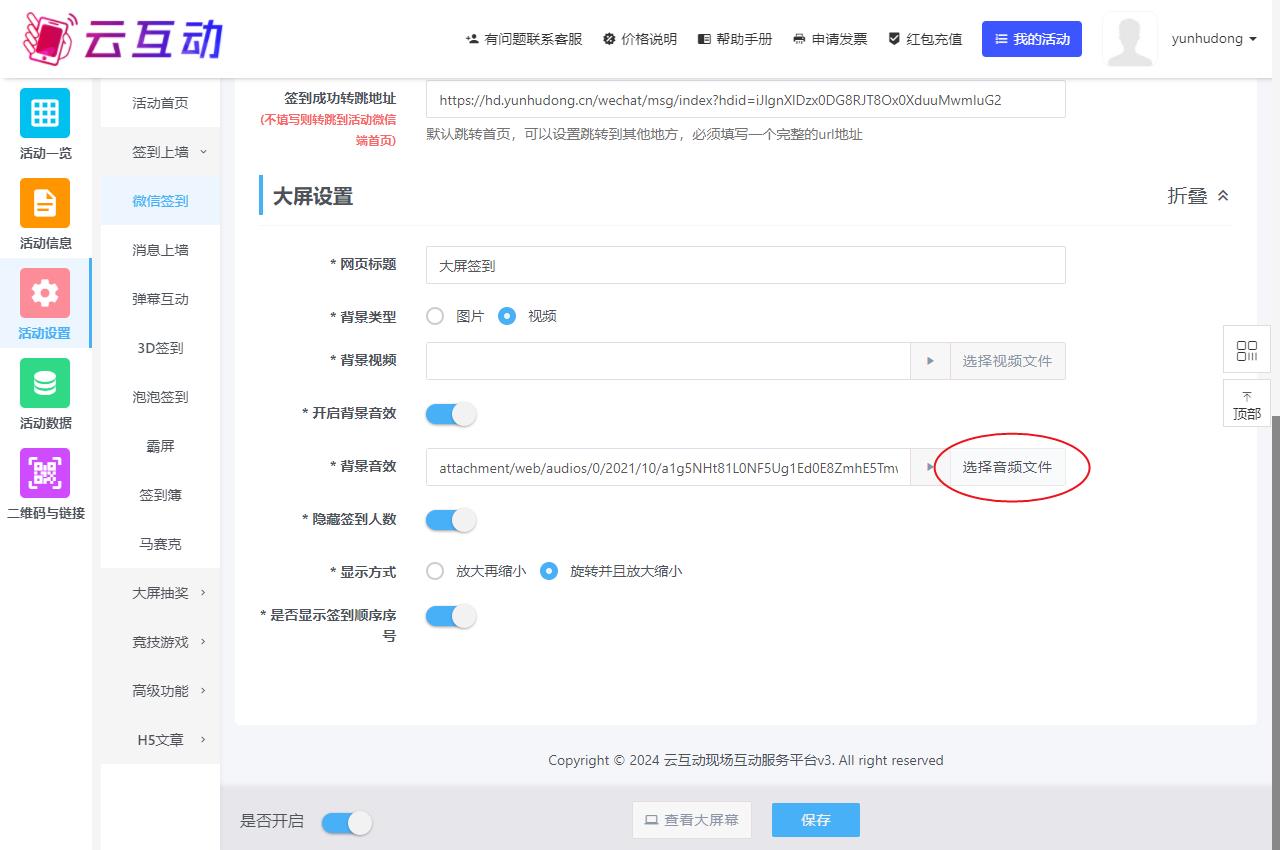The image size is (1280, 850).
Task: Open 二维码与链接 QR icon
Action: (45, 473)
